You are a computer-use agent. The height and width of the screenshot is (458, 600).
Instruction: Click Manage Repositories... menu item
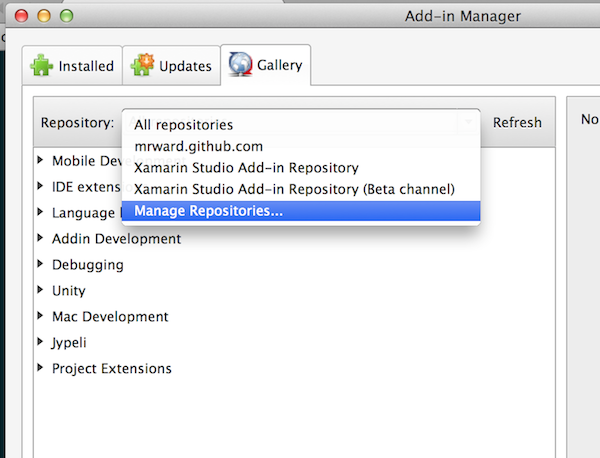click(x=301, y=211)
